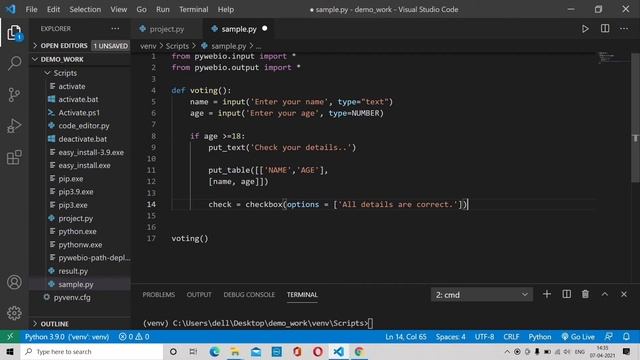Change encoding via UTF-8
This screenshot has width=640, height=360.
click(x=484, y=337)
